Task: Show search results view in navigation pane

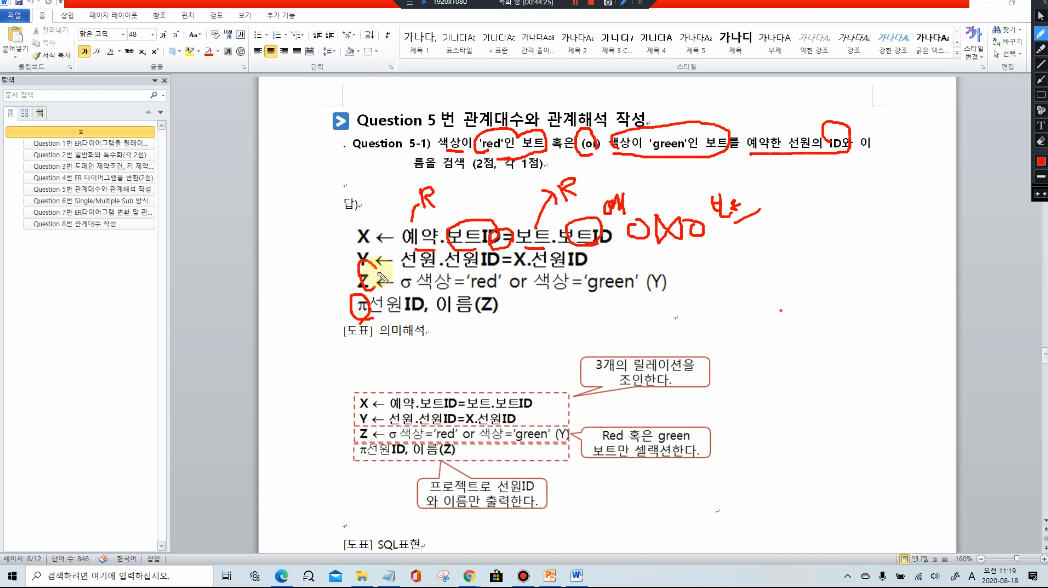Action: (x=39, y=113)
